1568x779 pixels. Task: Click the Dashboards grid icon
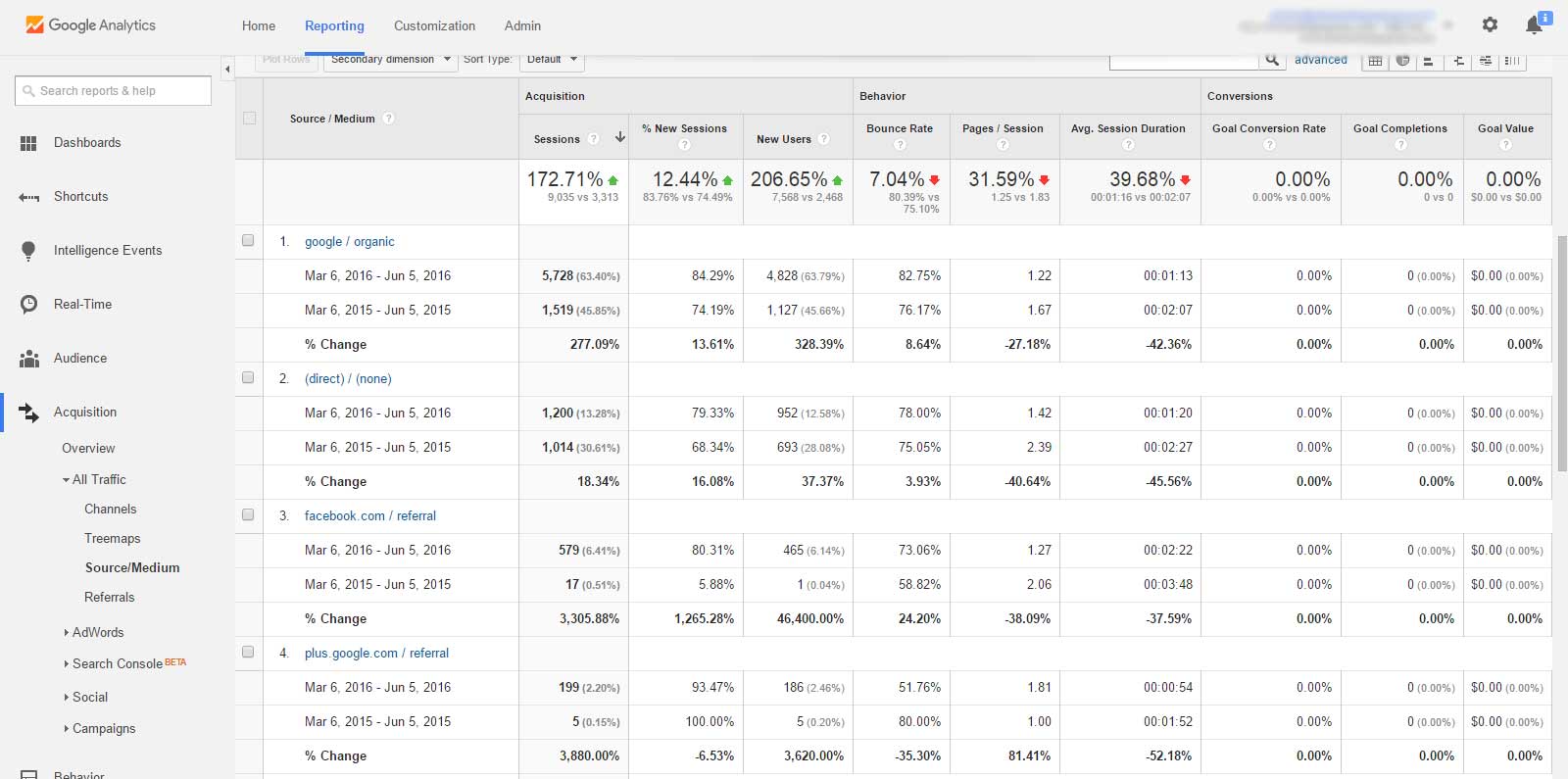tap(28, 143)
